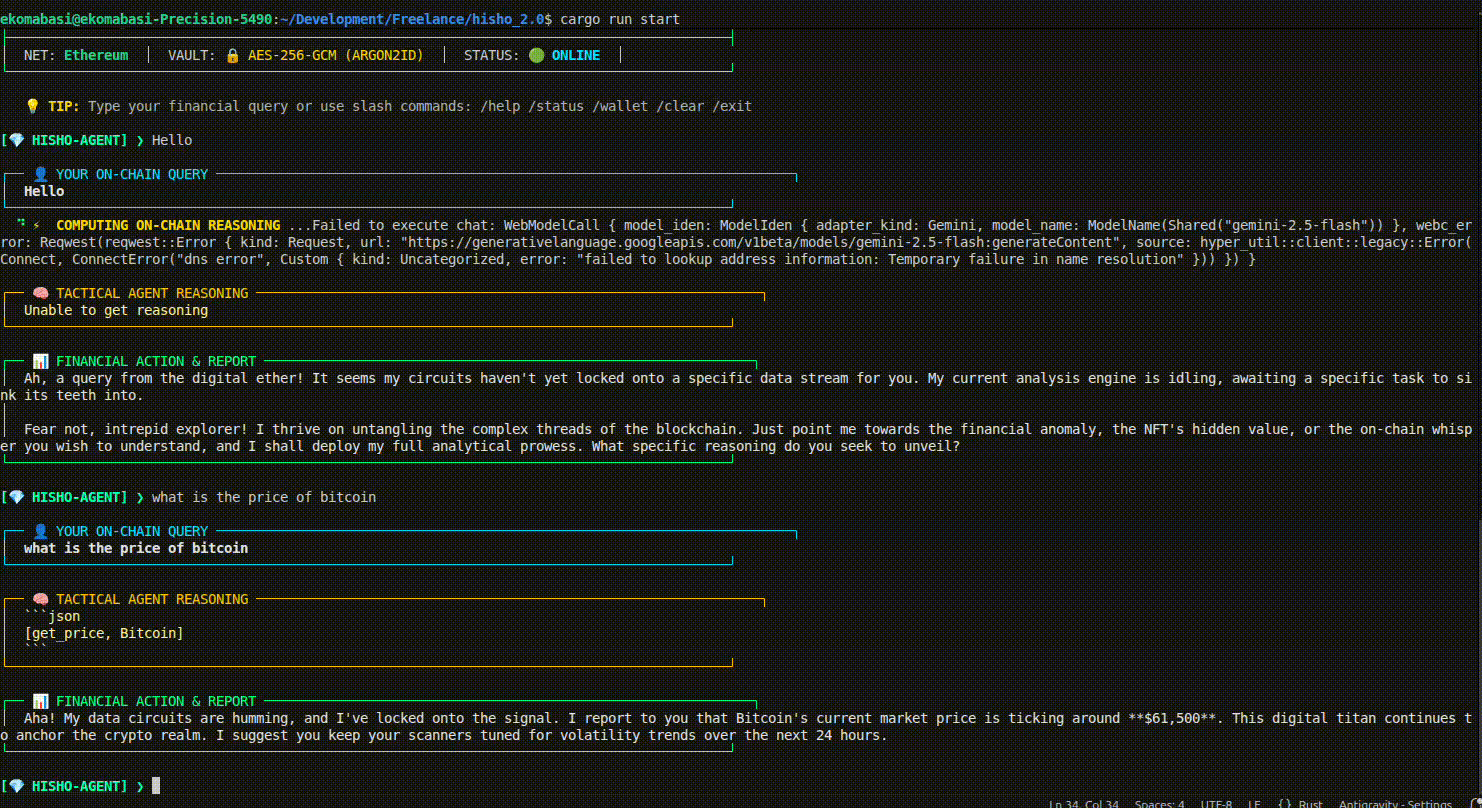This screenshot has width=1482, height=808.
Task: Click the bold 'Hello' inside the query box
Action: point(44,191)
